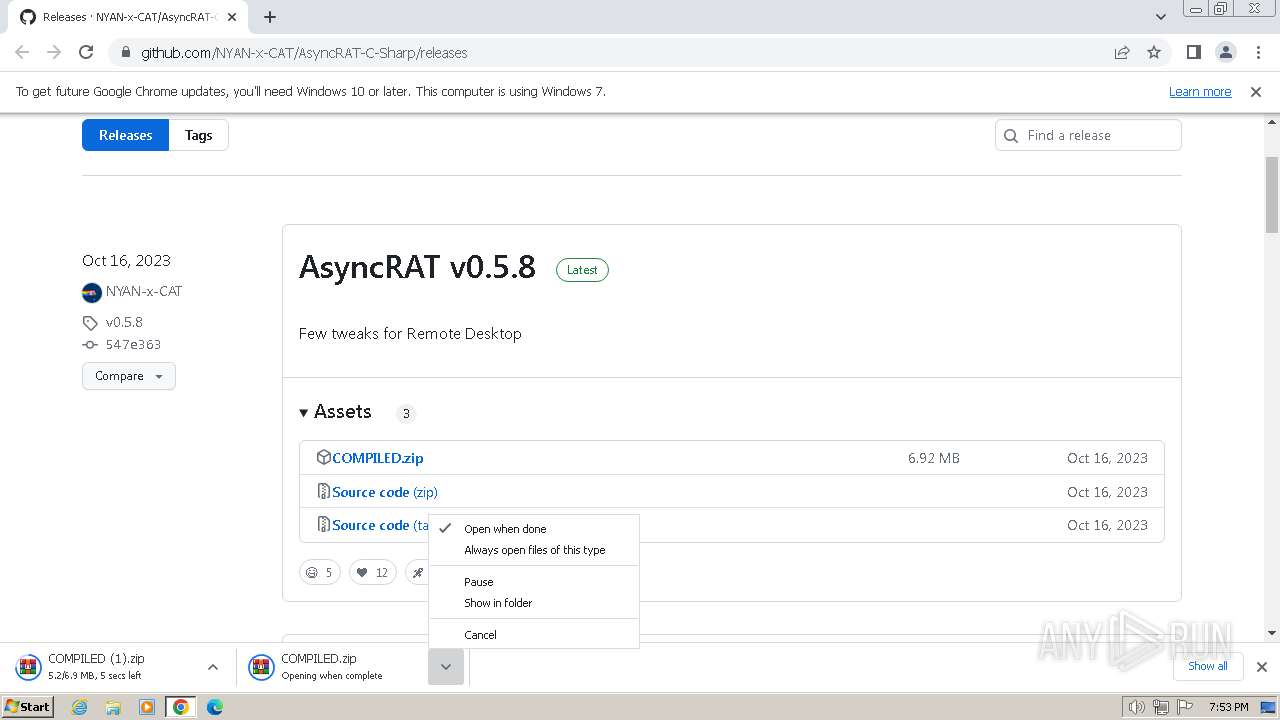Open the AsyncRAT v0.5.8 release title
Viewport: 1280px width, 720px height.
(x=417, y=267)
